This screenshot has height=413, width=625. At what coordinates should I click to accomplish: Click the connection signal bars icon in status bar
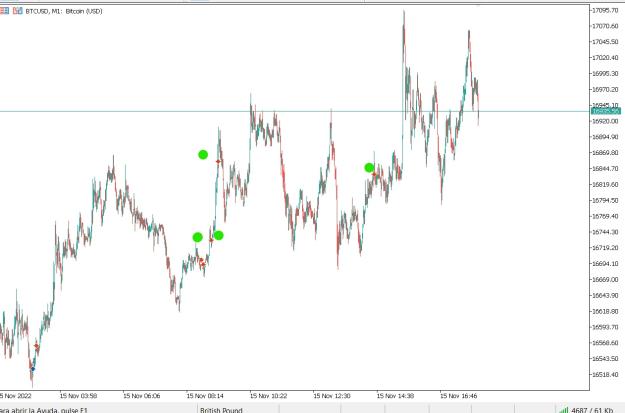click(564, 410)
